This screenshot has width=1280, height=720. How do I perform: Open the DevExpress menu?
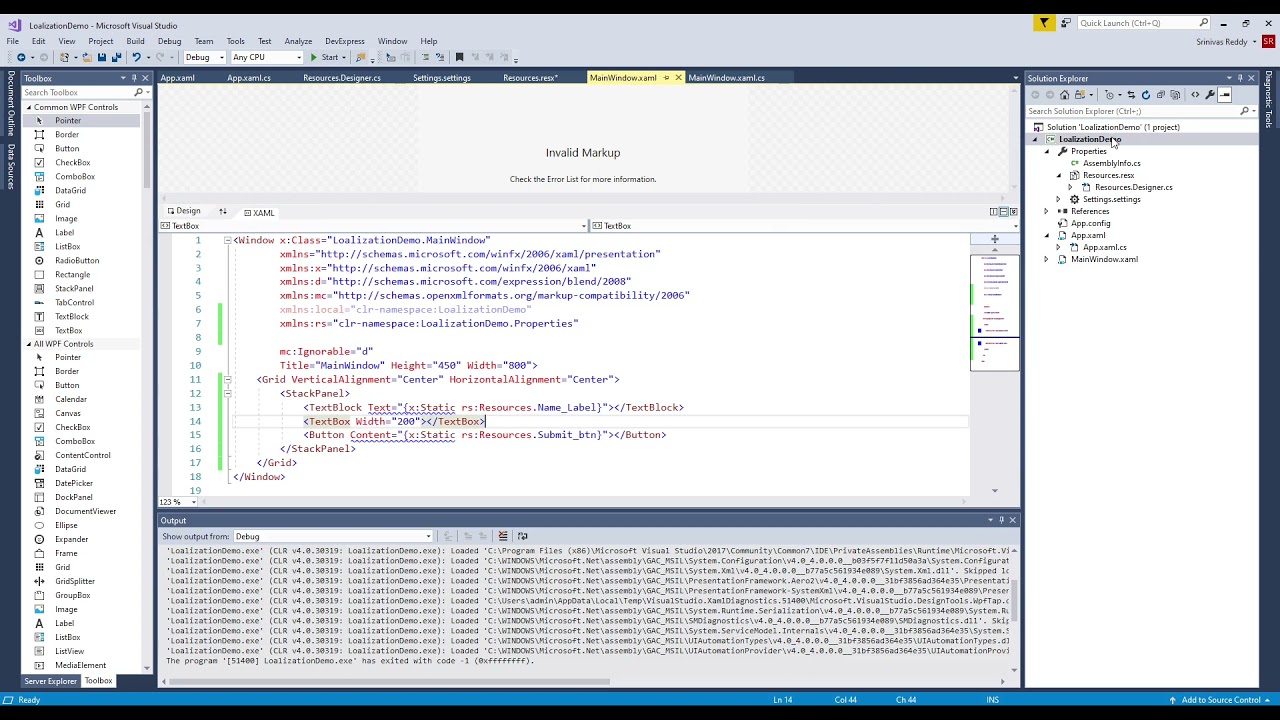click(x=344, y=41)
